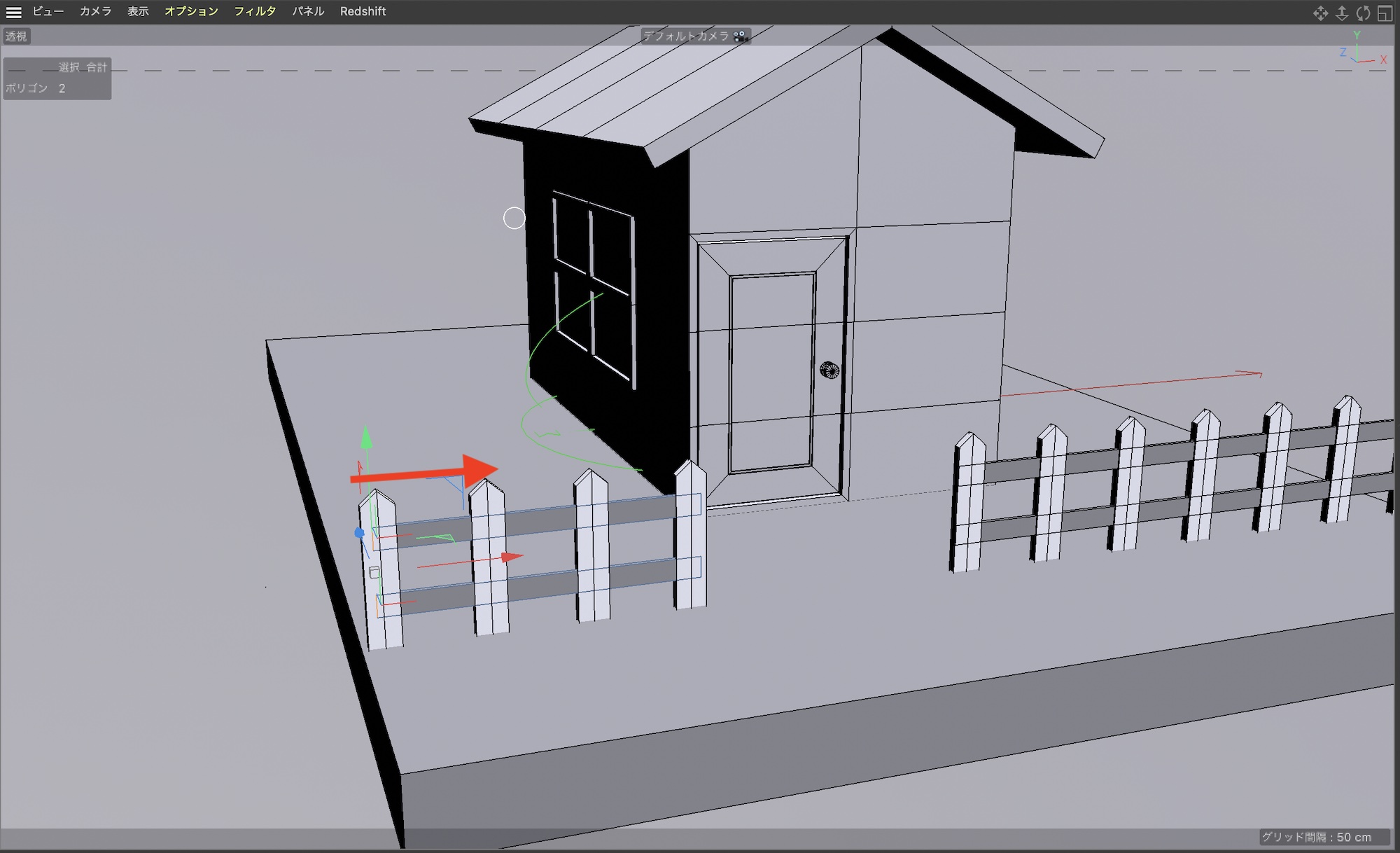The height and width of the screenshot is (853, 1400).
Task: Click the camera icon beside デフォルトカメラ
Action: pyautogui.click(x=741, y=36)
